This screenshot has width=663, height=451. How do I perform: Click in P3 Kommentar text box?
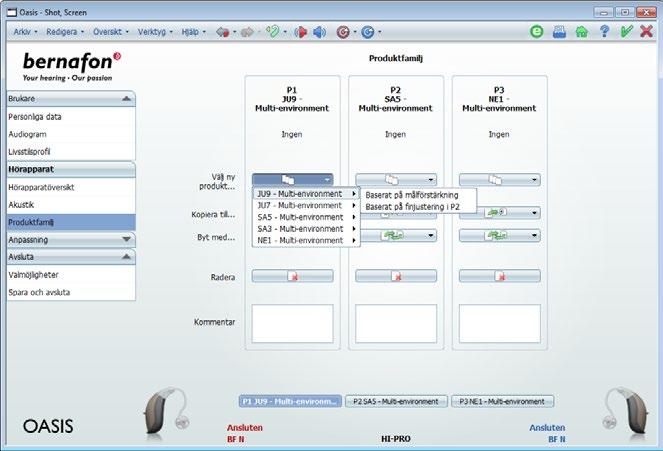click(499, 324)
